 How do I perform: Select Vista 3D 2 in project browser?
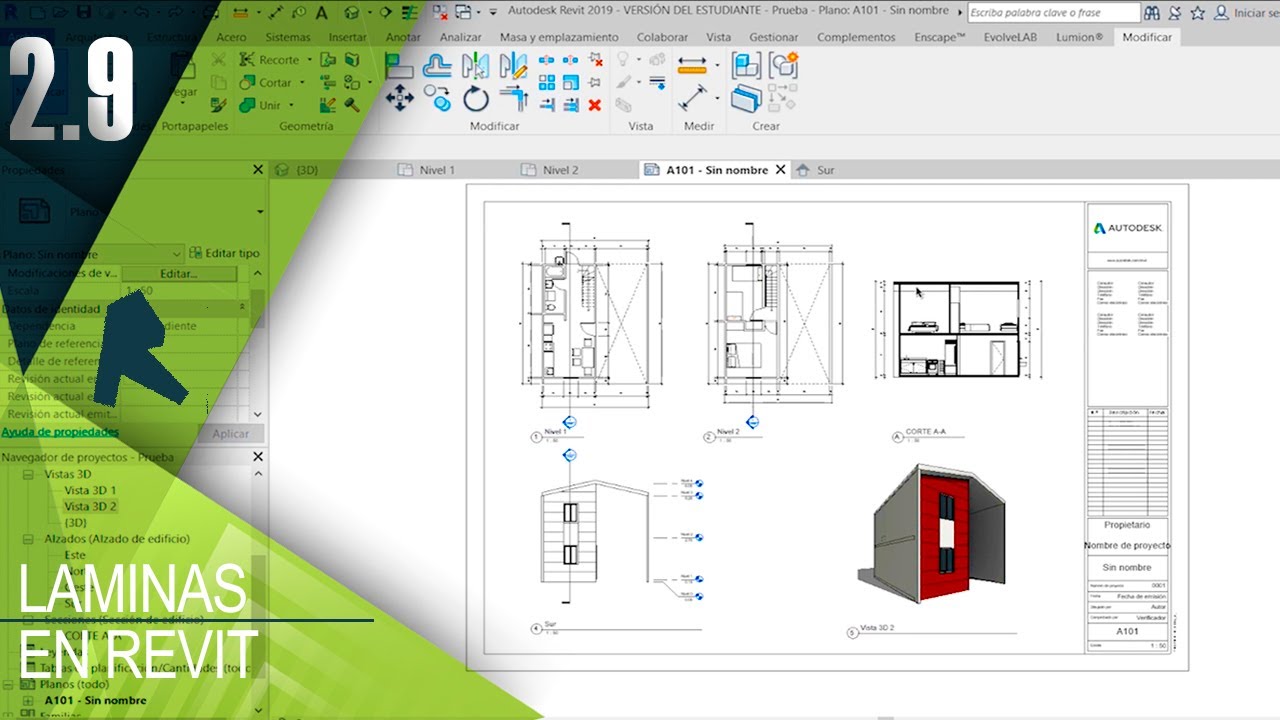pos(90,506)
